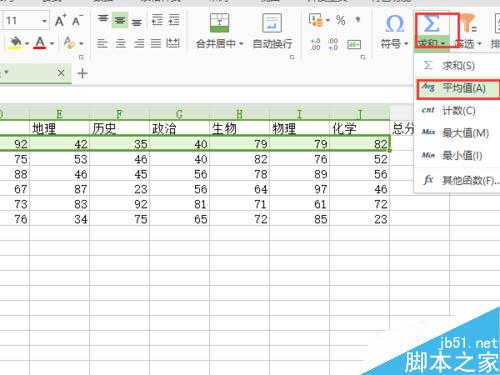Expand the font color dropdown arrow
Image resolution: width=500 pixels, height=375 pixels.
(52, 44)
